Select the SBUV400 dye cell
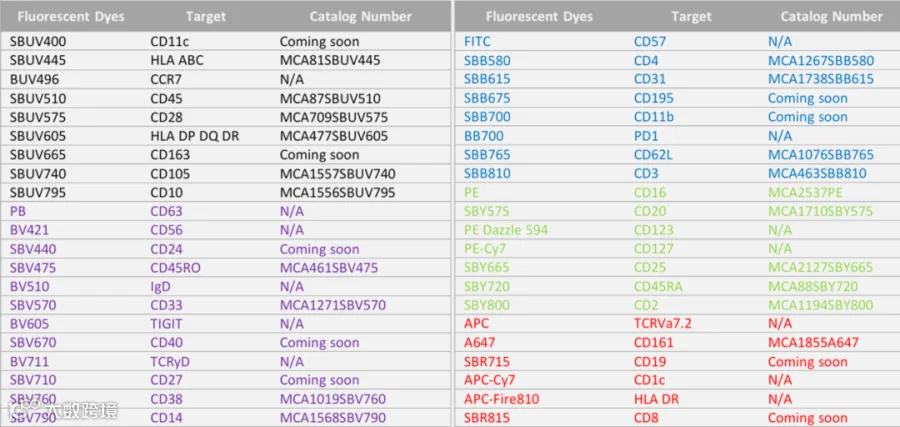The height and width of the screenshot is (427, 900). point(38,41)
